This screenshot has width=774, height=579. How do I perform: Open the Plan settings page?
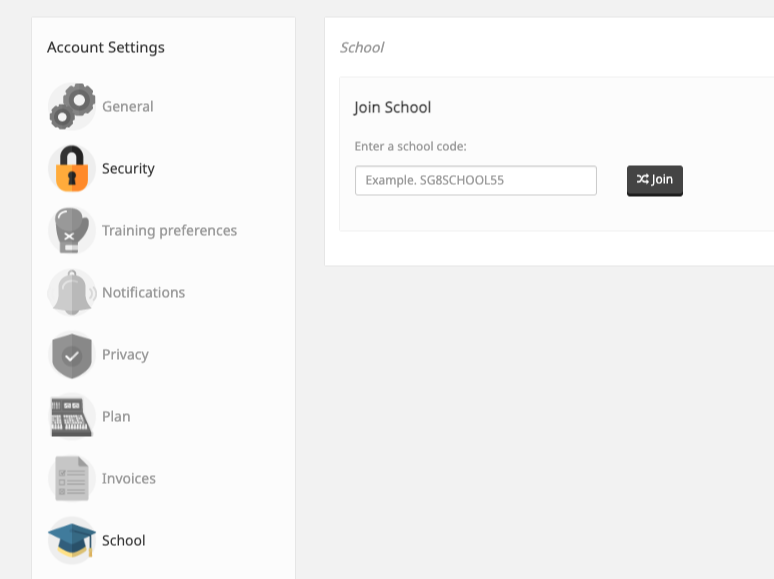point(116,417)
